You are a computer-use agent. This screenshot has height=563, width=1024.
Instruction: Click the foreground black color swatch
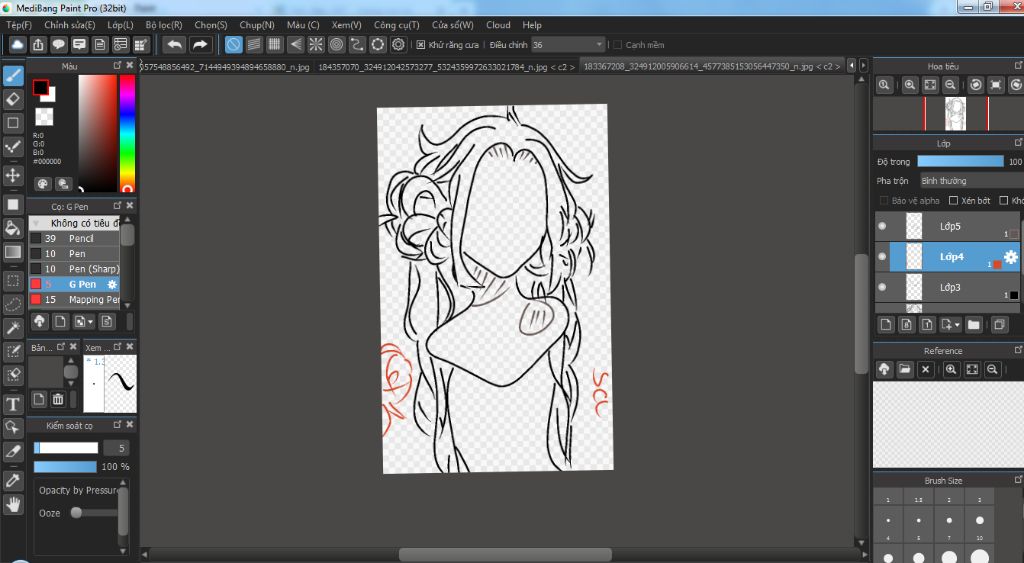tap(40, 88)
